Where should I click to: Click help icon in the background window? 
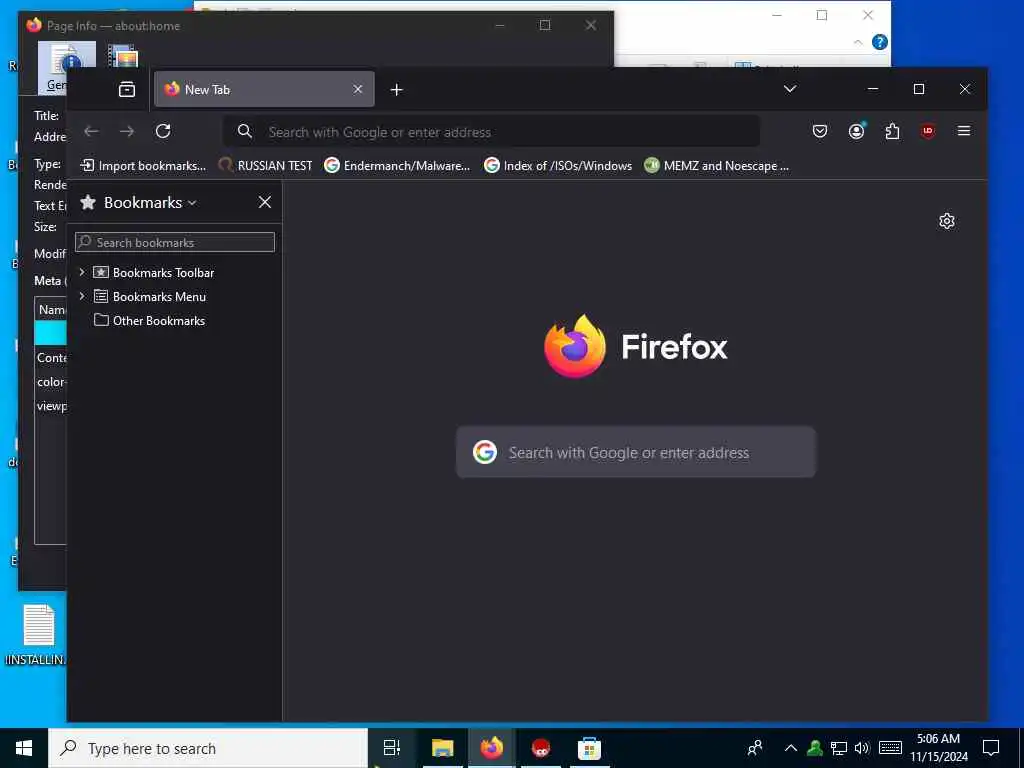[880, 42]
